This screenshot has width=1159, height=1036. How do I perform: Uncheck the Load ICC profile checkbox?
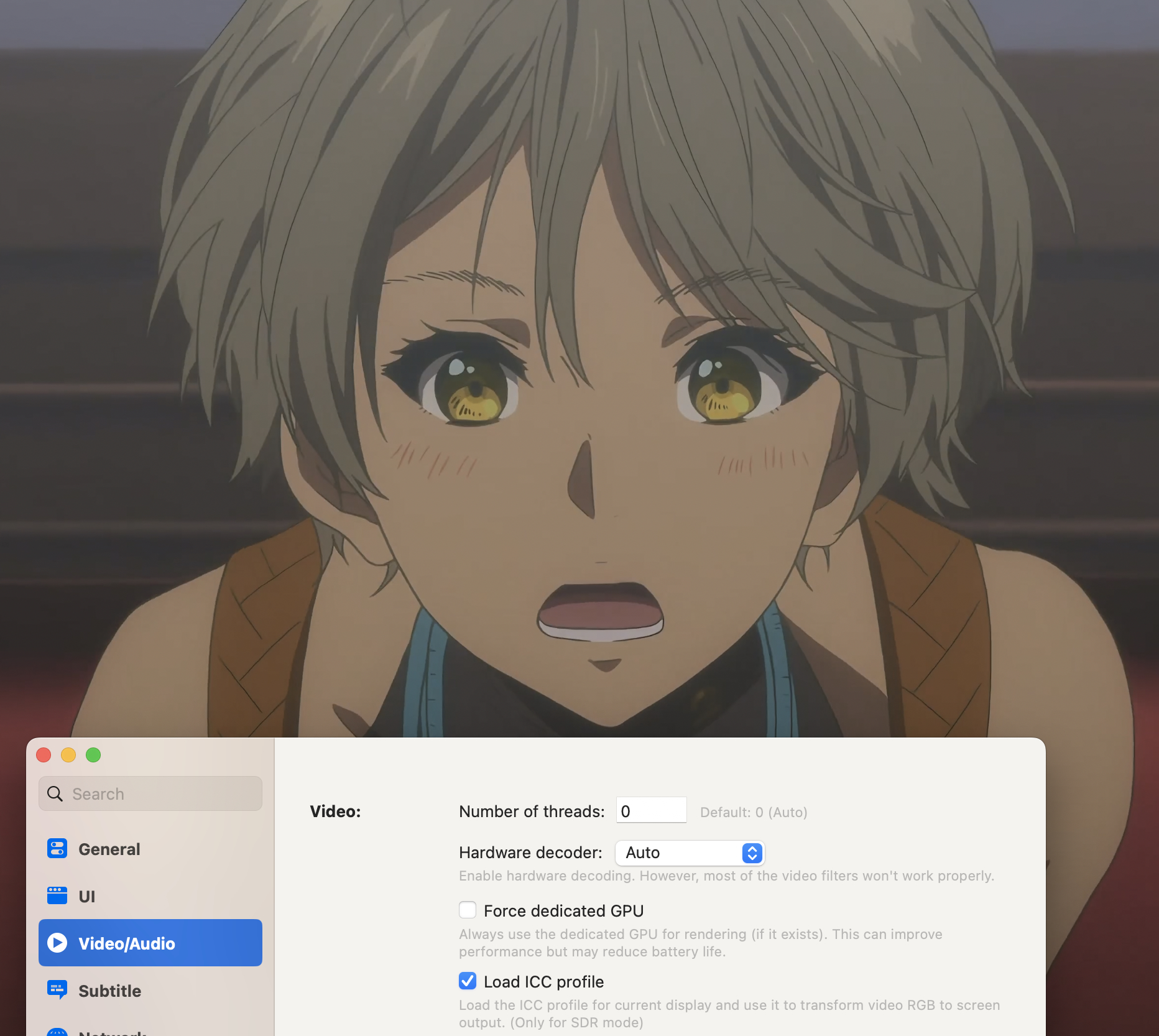[x=468, y=981]
